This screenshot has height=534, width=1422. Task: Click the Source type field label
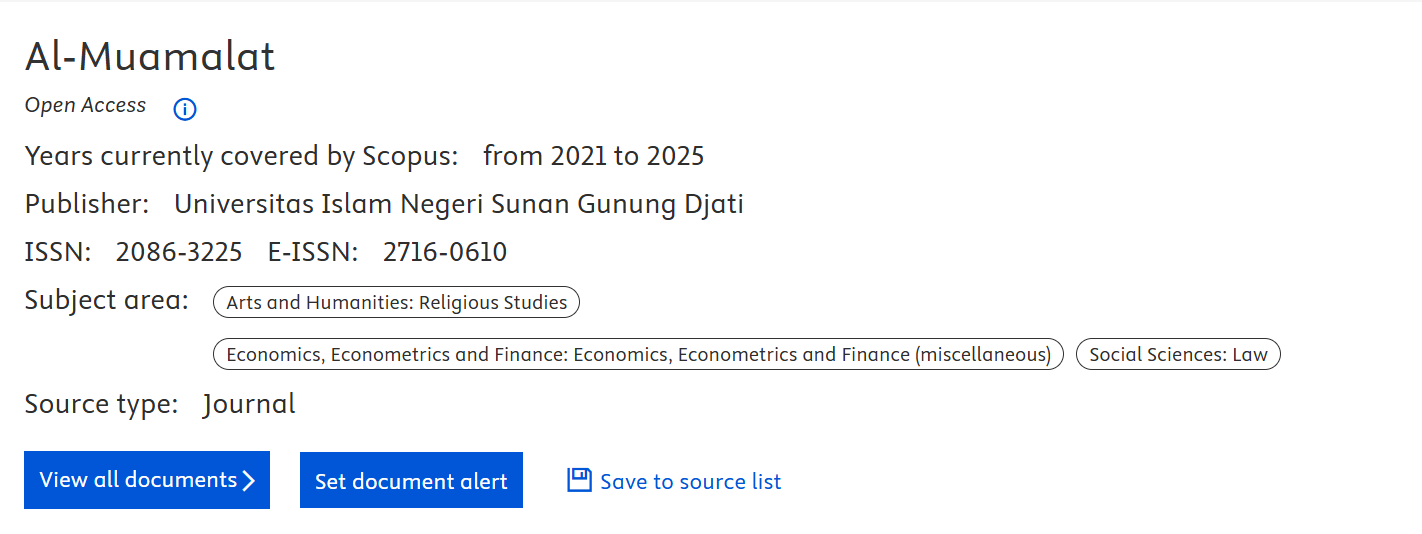tap(101, 404)
